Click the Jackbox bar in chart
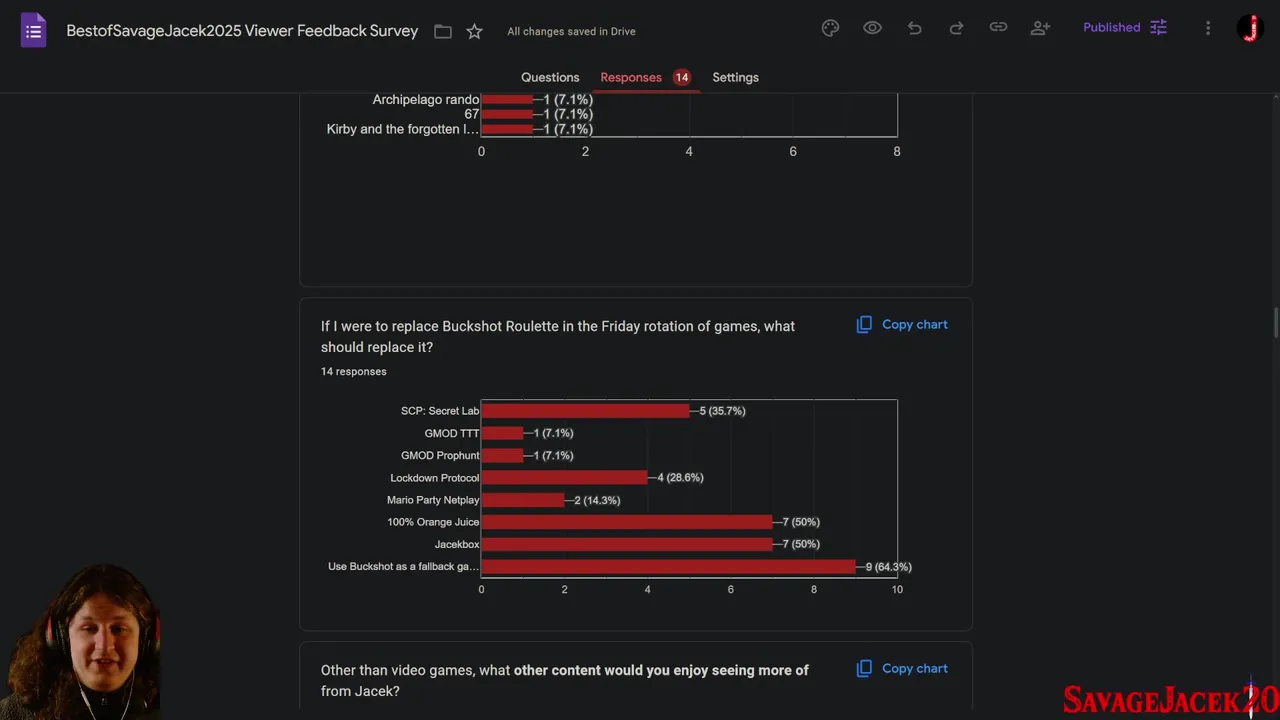This screenshot has height=720, width=1280. point(626,545)
